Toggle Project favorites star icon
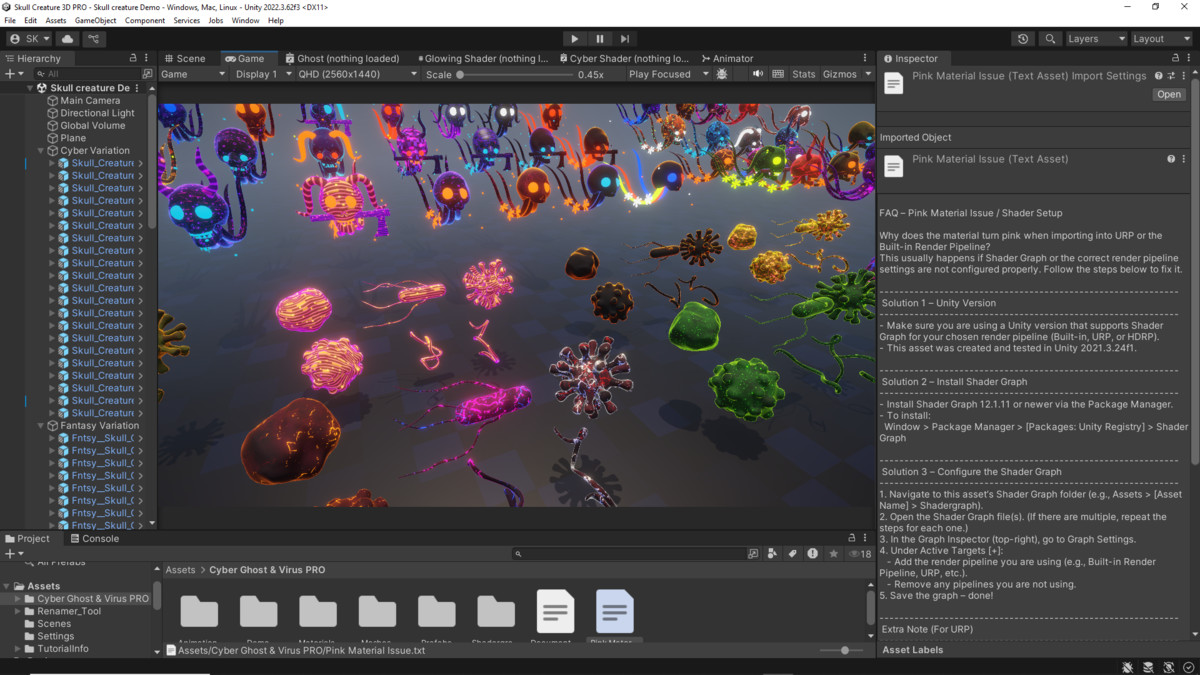Image resolution: width=1200 pixels, height=675 pixels. (x=833, y=553)
